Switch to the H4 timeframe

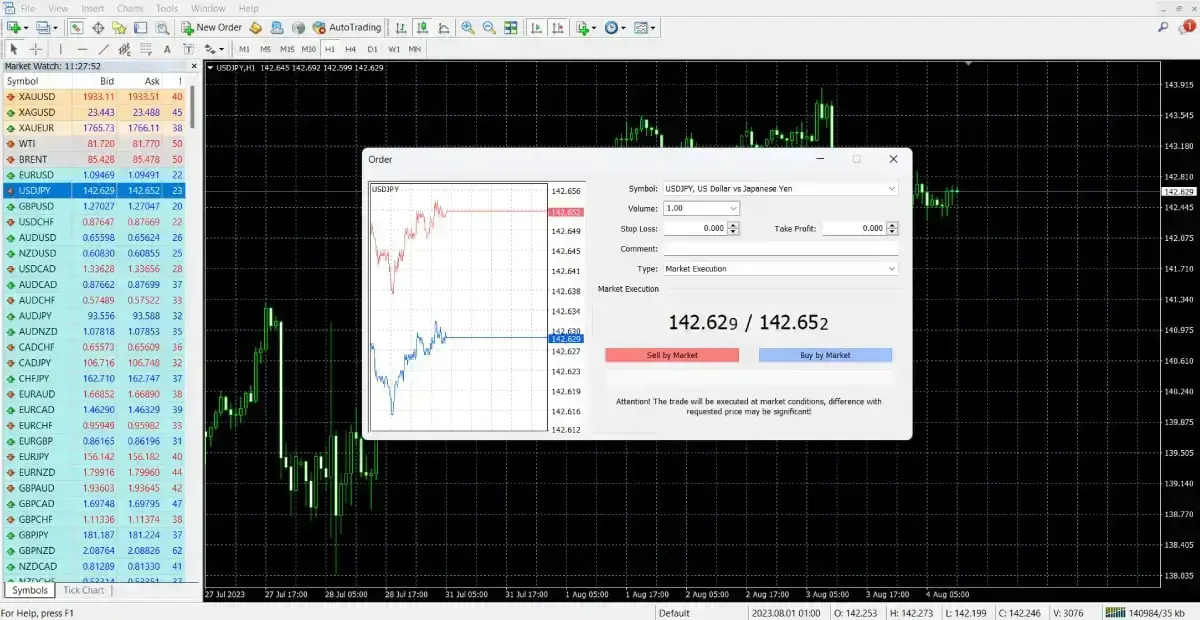pos(350,49)
